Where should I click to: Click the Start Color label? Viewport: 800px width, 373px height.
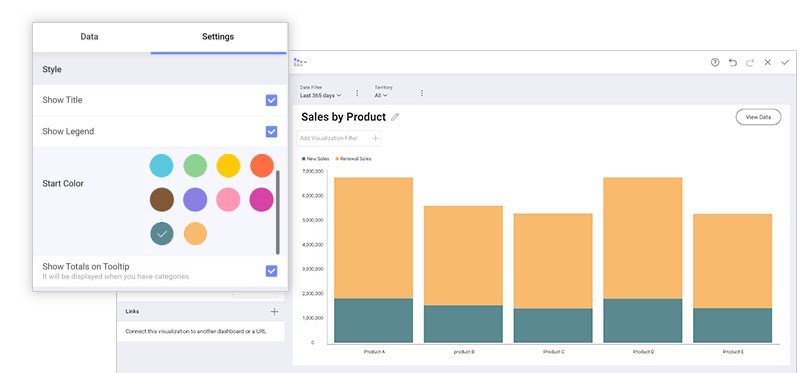pos(63,183)
